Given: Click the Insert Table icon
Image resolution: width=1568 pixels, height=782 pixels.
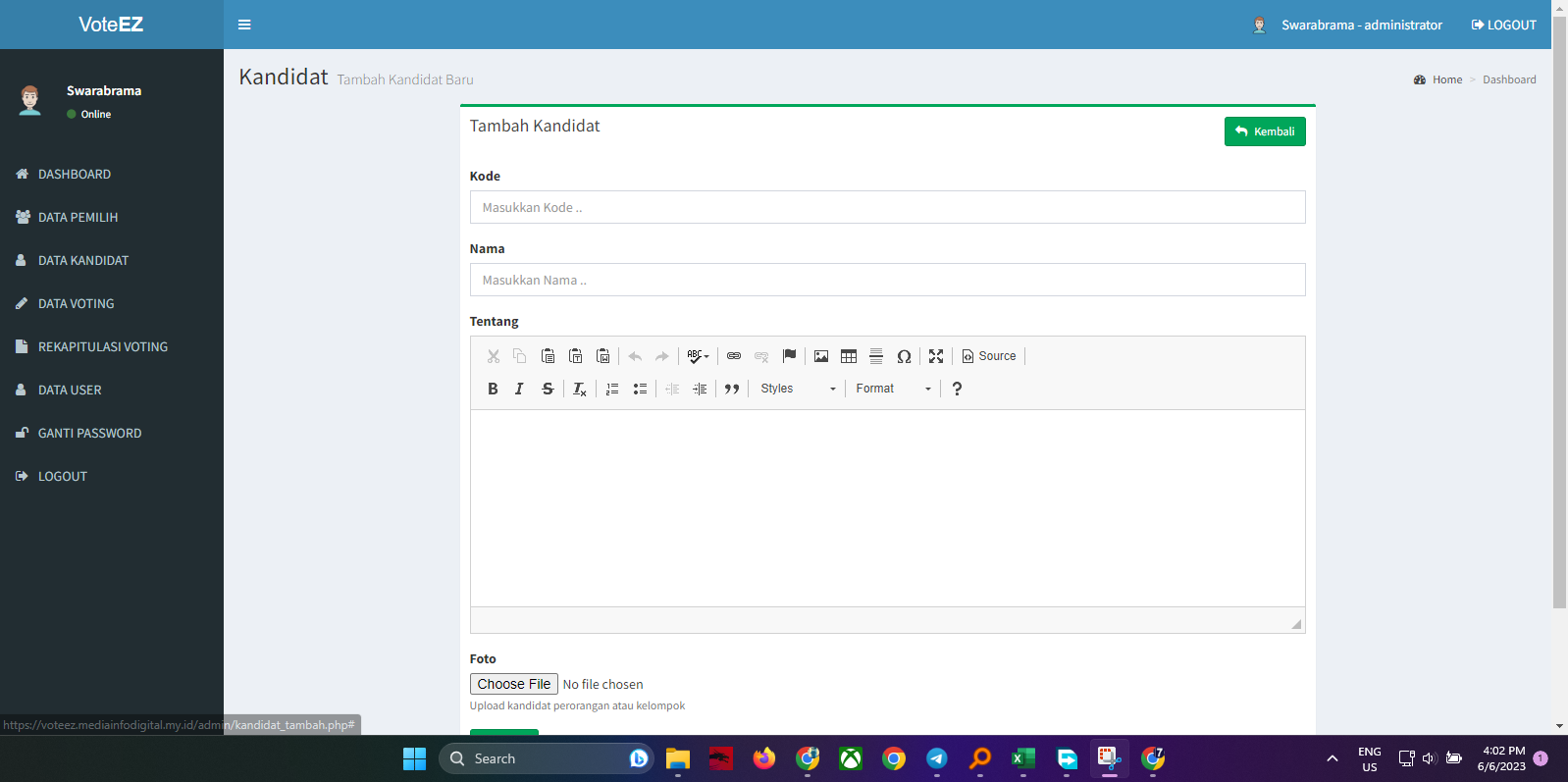Looking at the screenshot, I should click(849, 356).
